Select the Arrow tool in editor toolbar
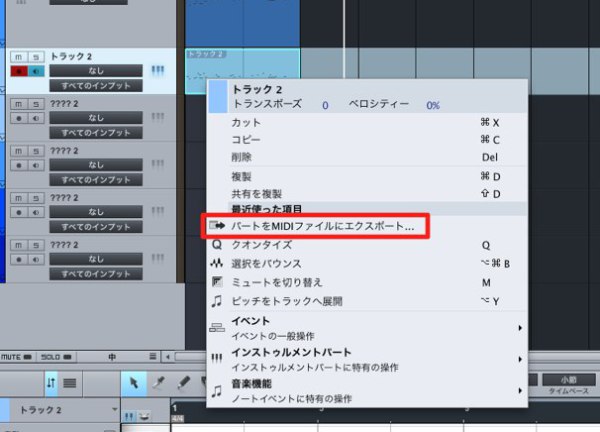 pyautogui.click(x=134, y=383)
